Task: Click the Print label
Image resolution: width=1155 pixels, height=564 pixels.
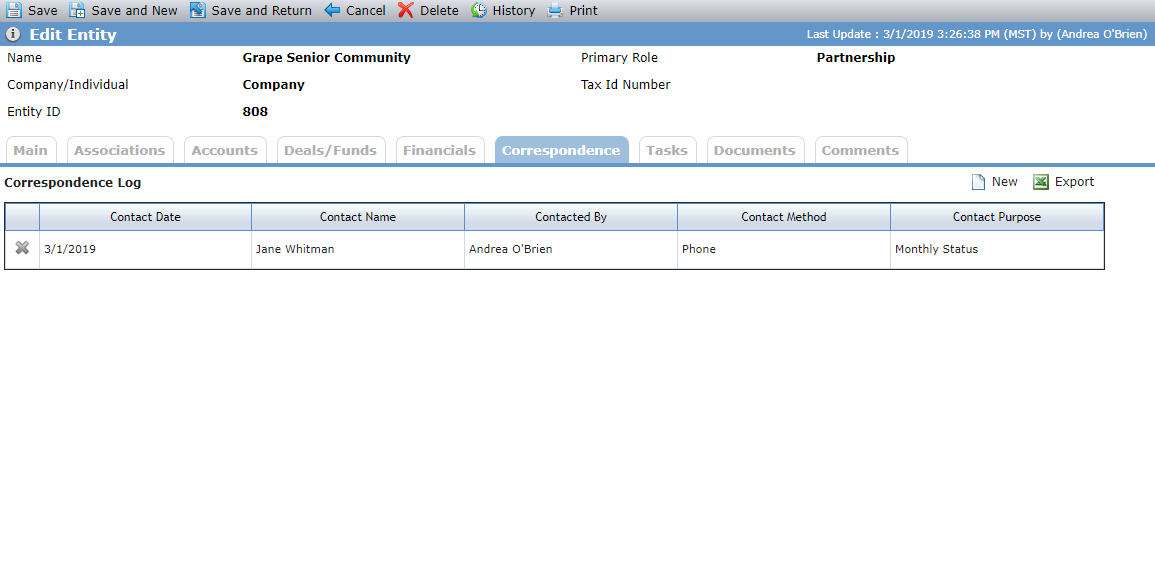Action: pos(584,11)
